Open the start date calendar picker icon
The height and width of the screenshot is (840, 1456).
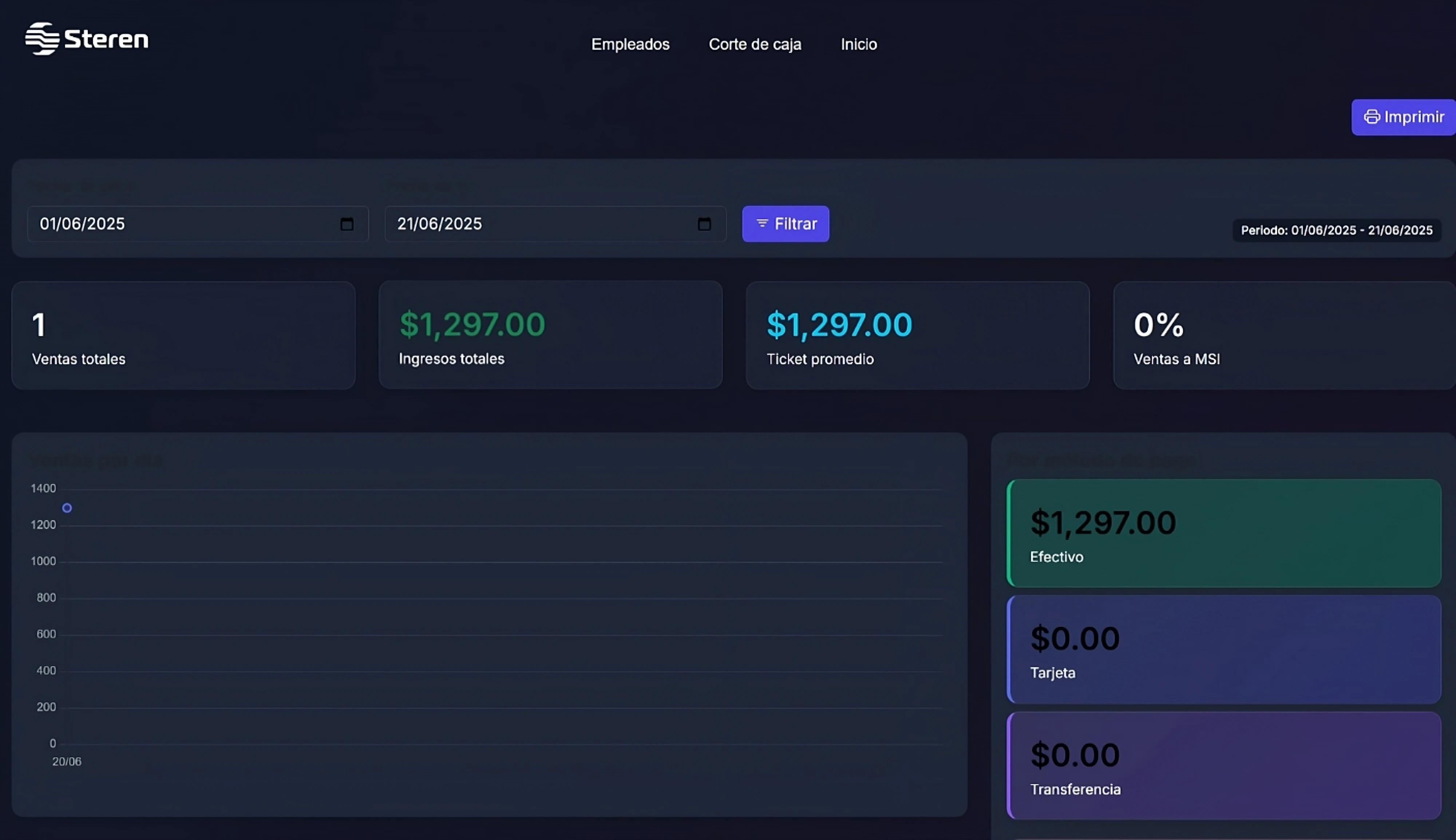347,224
